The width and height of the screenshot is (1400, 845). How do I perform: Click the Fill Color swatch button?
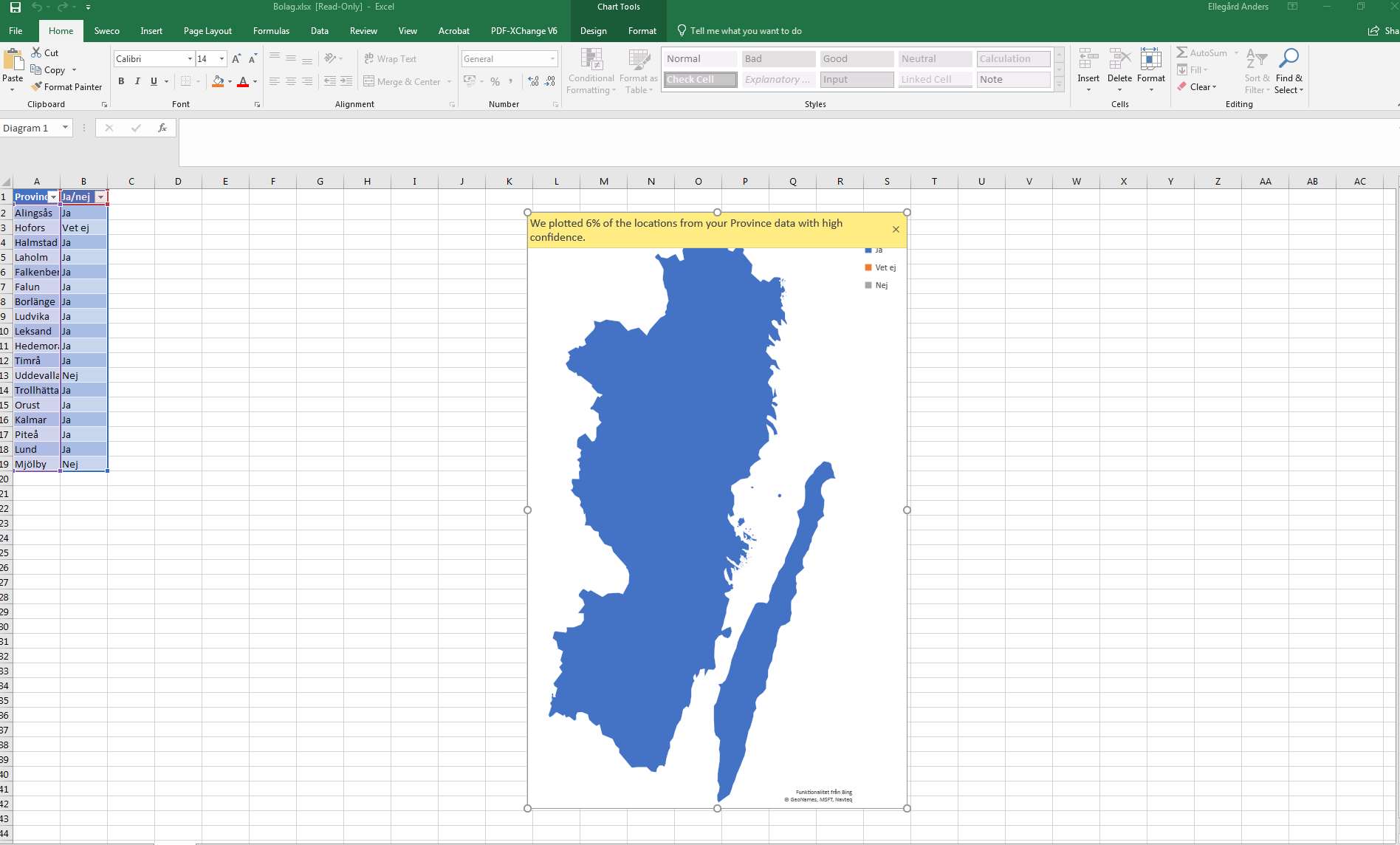[x=218, y=81]
